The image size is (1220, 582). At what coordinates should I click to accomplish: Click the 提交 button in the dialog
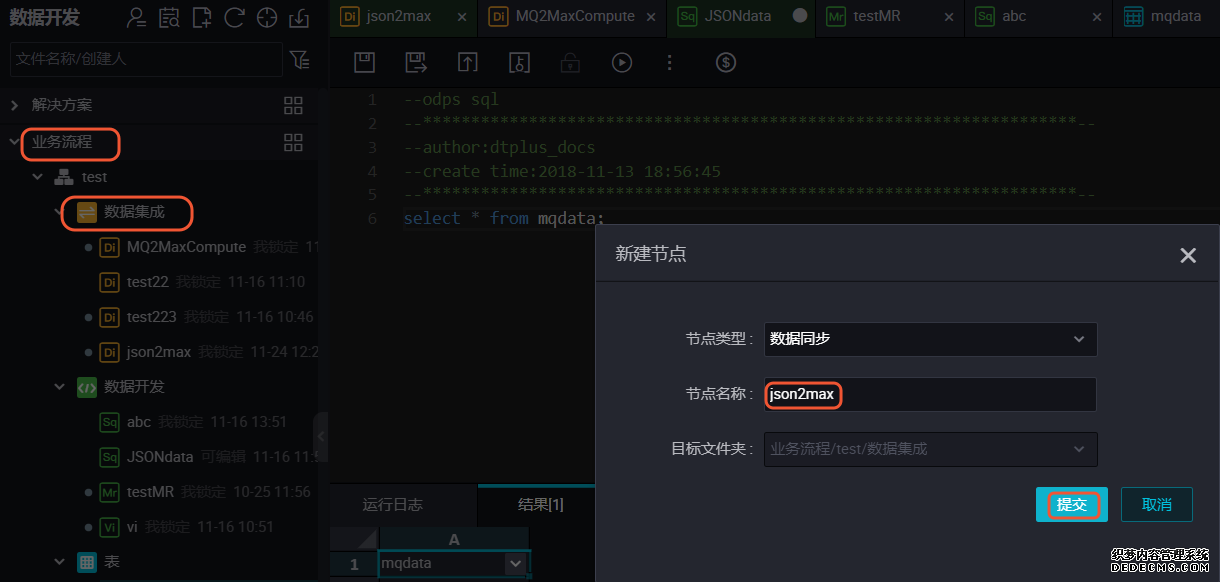[x=1071, y=504]
